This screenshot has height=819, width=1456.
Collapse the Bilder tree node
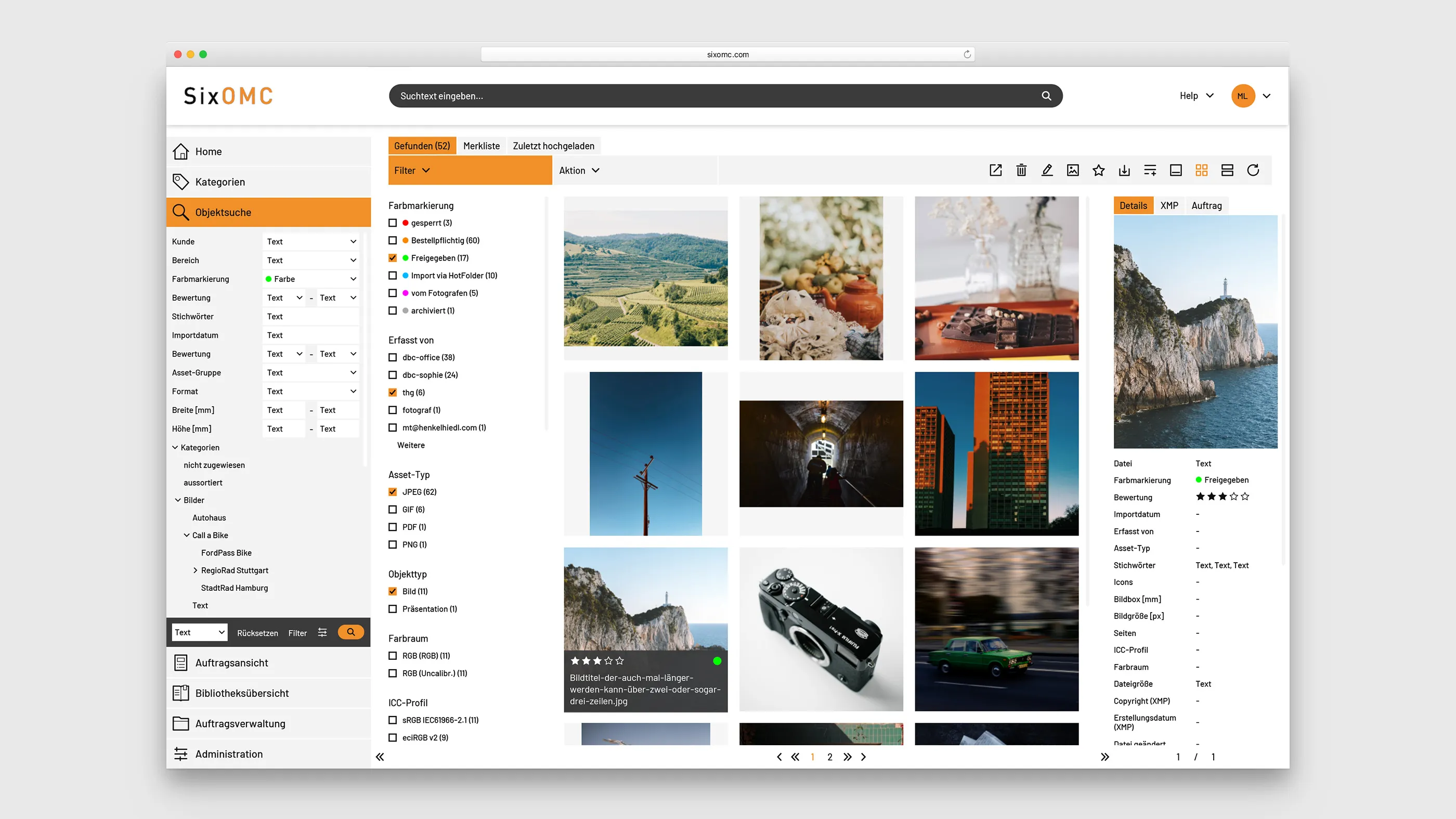pyautogui.click(x=178, y=500)
